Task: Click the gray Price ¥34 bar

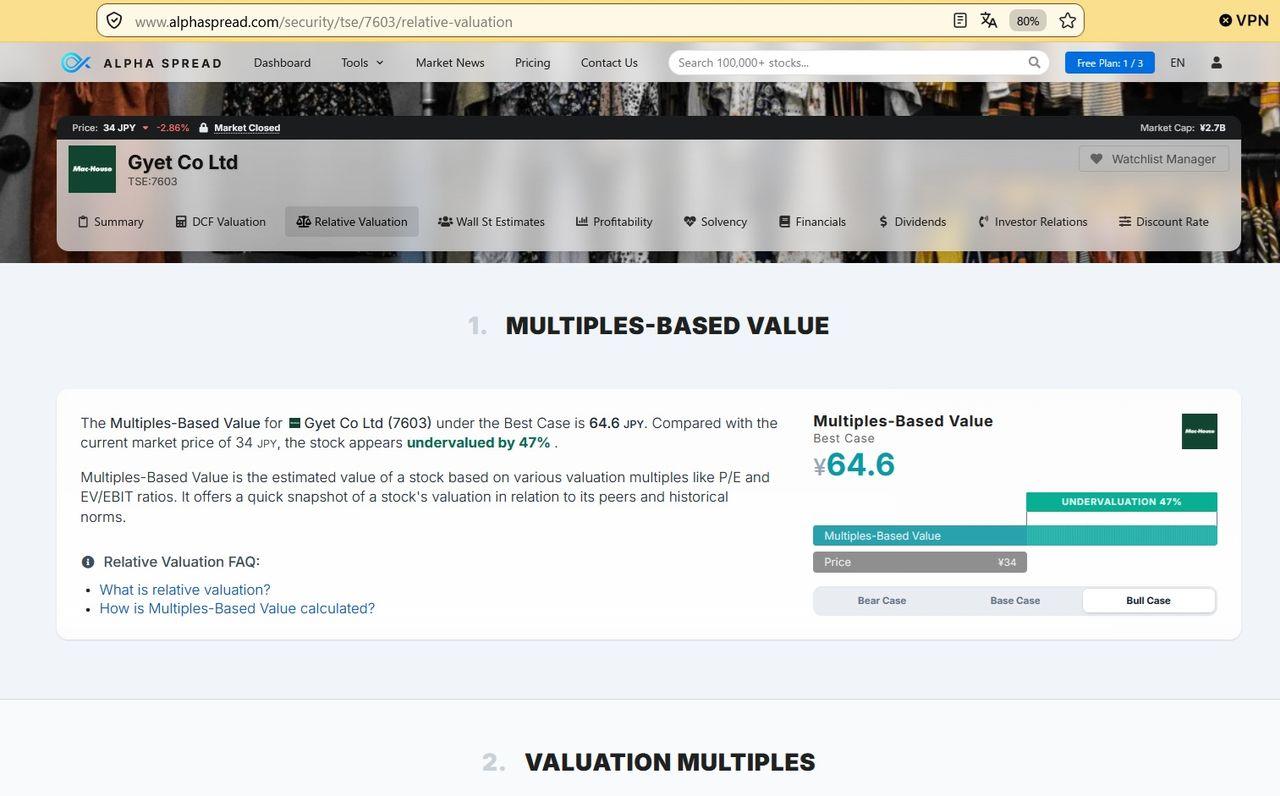Action: 920,562
